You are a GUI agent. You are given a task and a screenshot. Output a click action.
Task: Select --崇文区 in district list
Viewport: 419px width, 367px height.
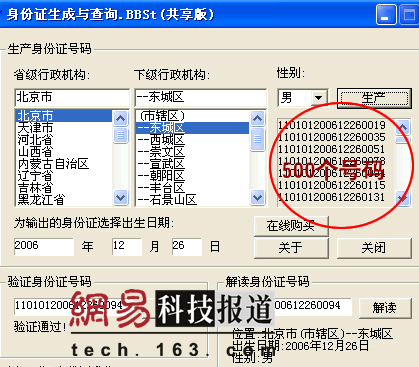(192, 152)
